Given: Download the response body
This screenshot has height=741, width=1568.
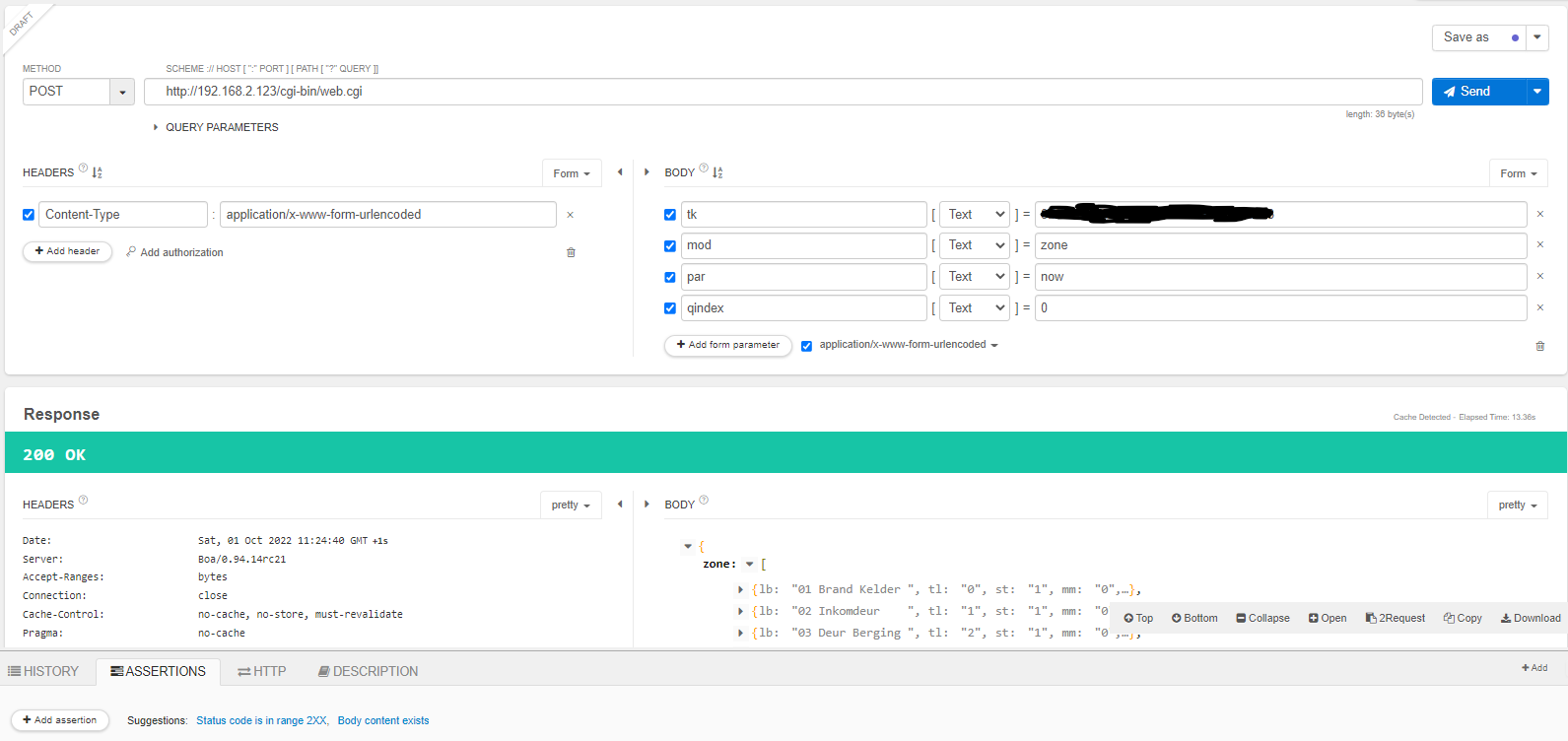Looking at the screenshot, I should pos(1531,618).
